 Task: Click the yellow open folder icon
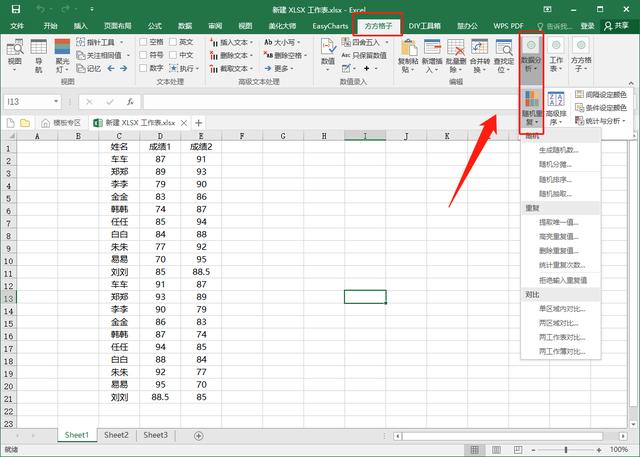click(x=25, y=123)
